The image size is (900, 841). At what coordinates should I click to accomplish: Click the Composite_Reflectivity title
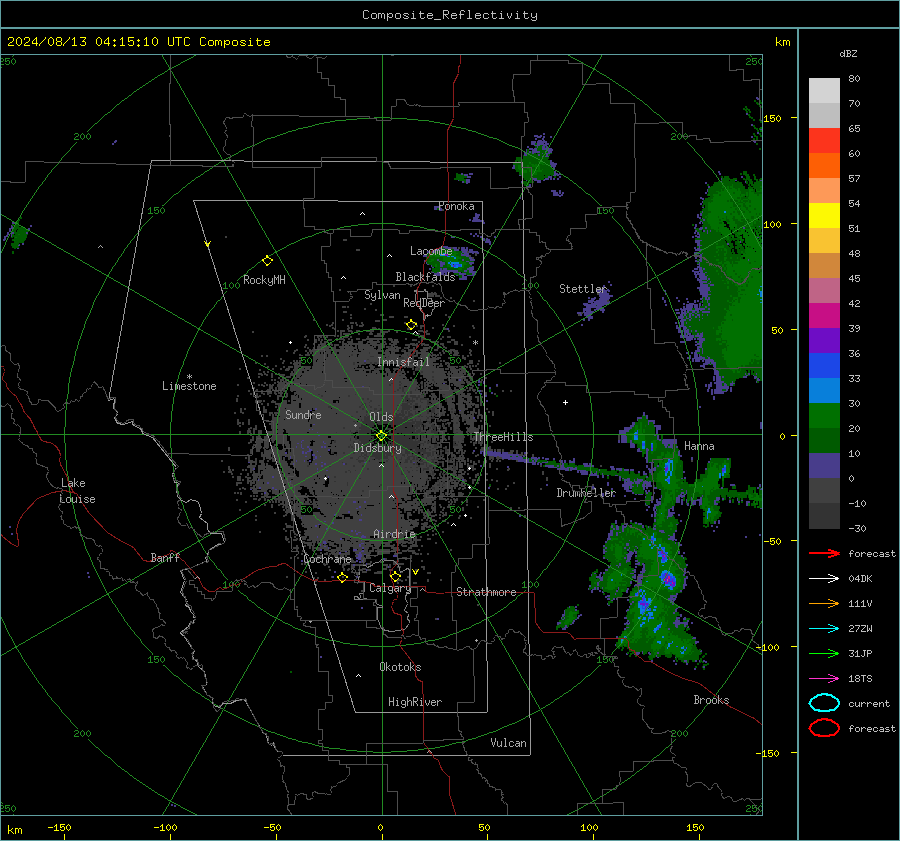(450, 15)
